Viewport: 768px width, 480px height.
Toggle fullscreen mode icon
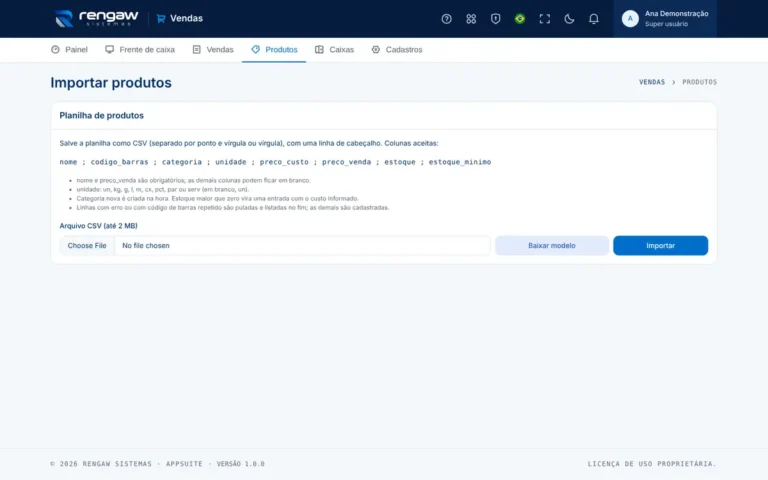pyautogui.click(x=544, y=19)
